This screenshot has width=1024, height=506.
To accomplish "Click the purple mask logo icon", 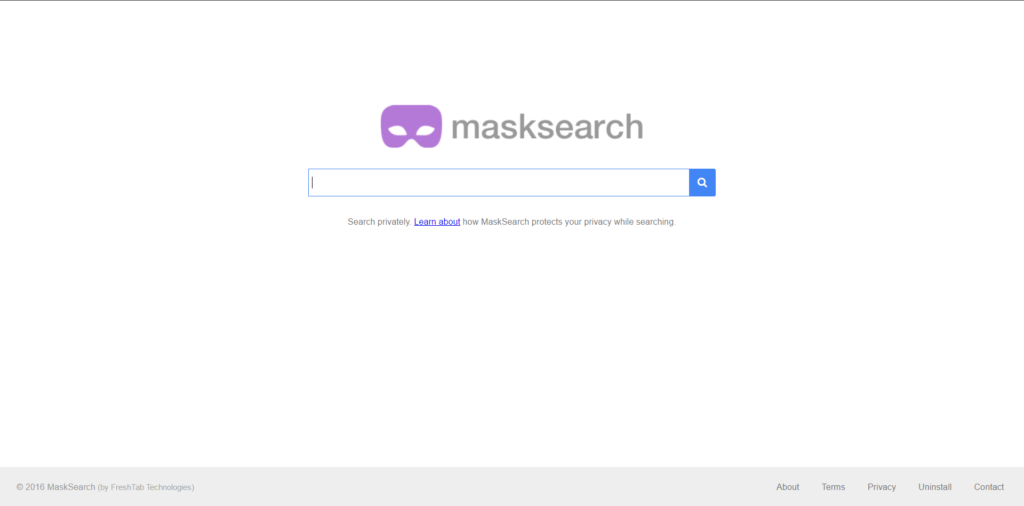I will pos(411,126).
